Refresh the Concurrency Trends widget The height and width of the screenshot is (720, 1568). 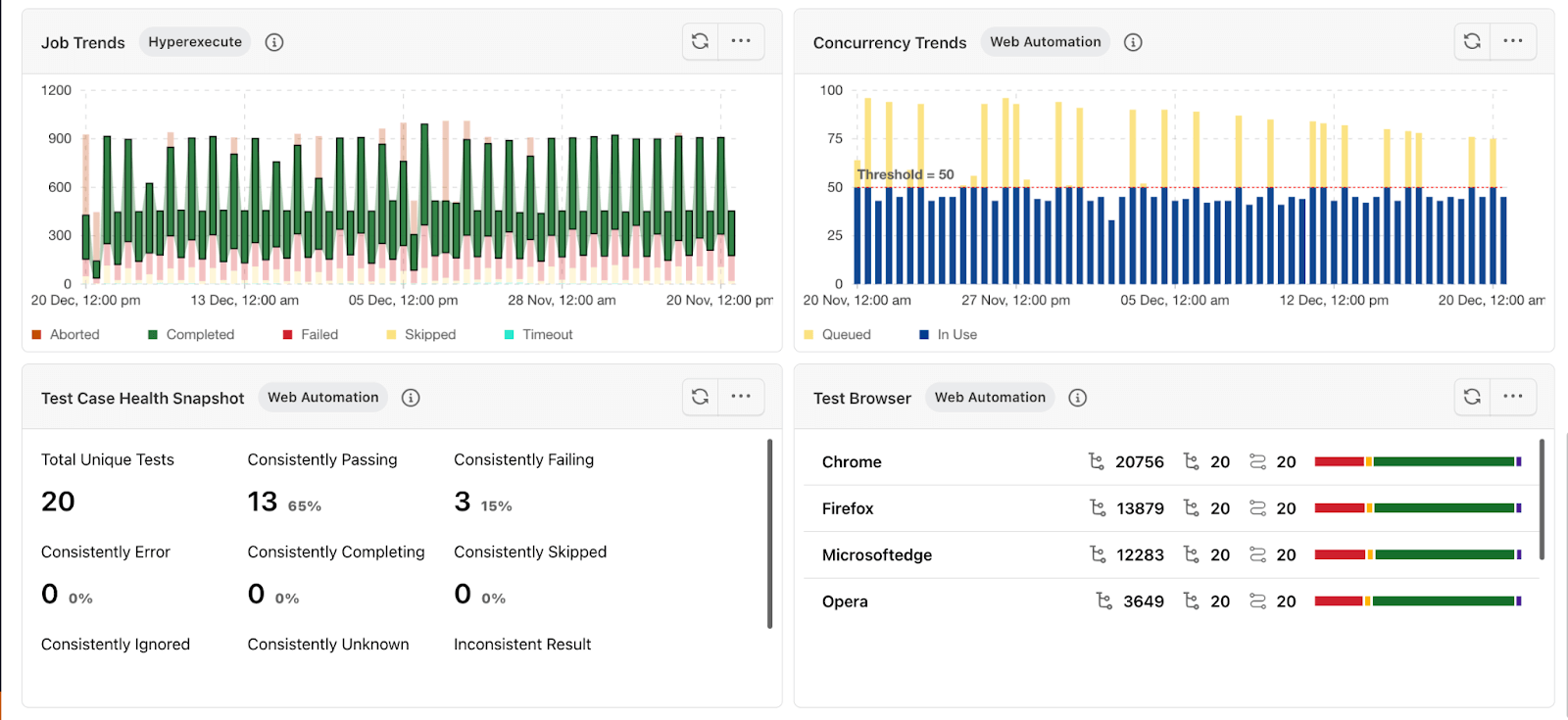[1472, 41]
